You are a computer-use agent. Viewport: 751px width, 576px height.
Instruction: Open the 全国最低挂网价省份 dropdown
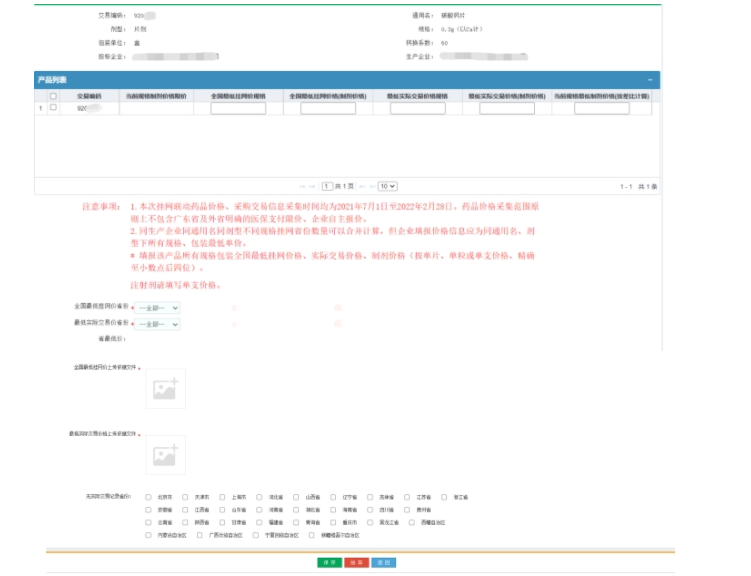point(157,309)
